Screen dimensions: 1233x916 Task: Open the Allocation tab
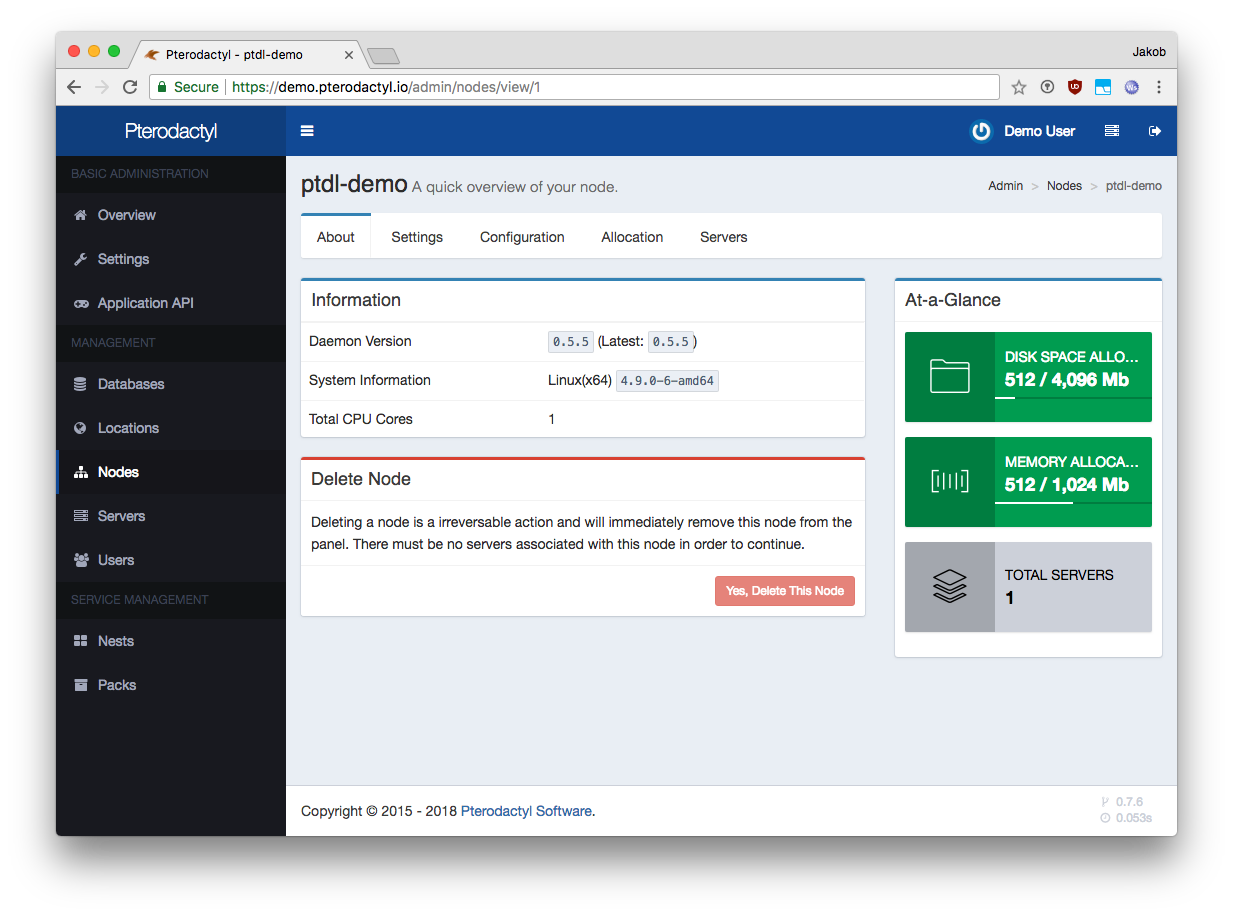(632, 237)
